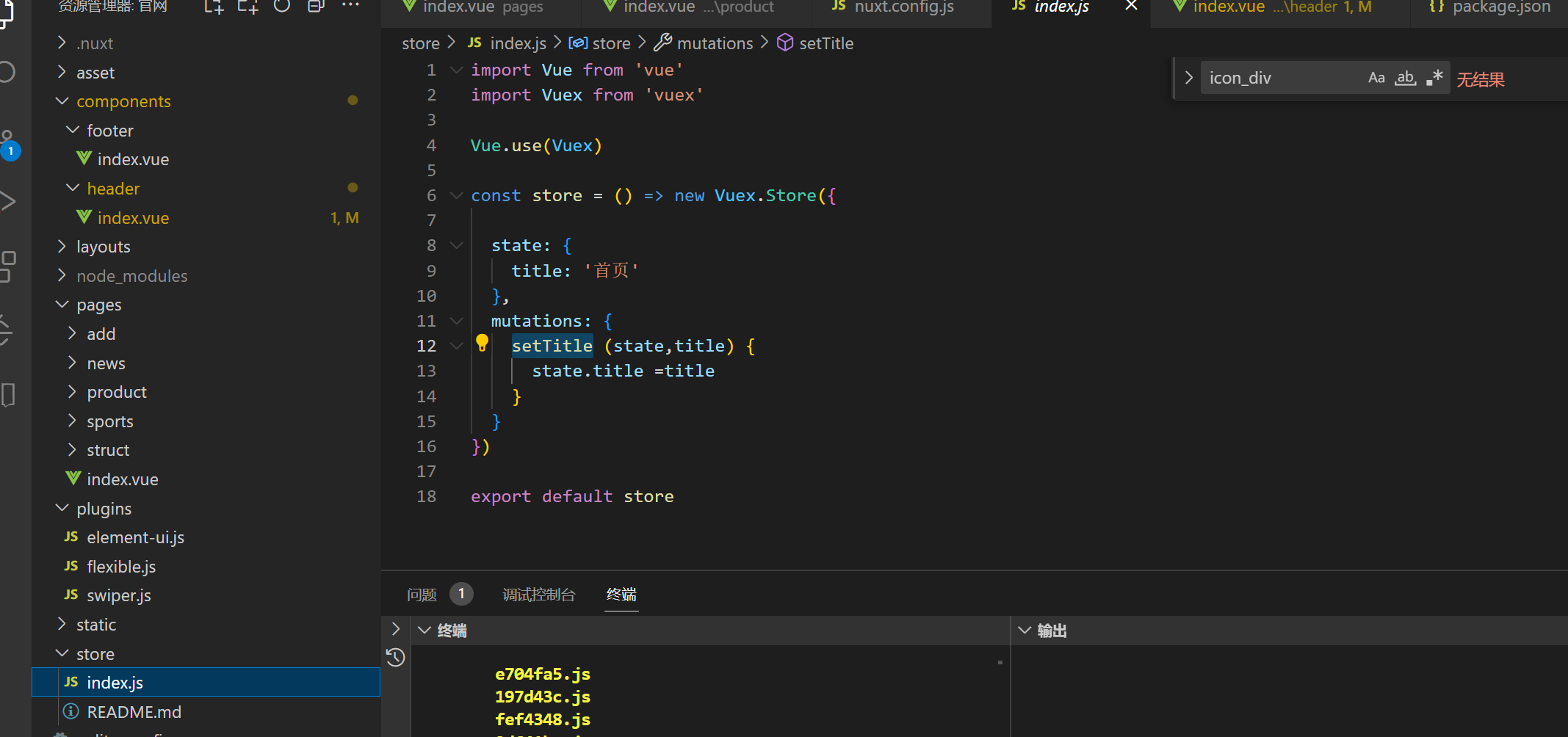Click the New File icon in explorer header

214,7
